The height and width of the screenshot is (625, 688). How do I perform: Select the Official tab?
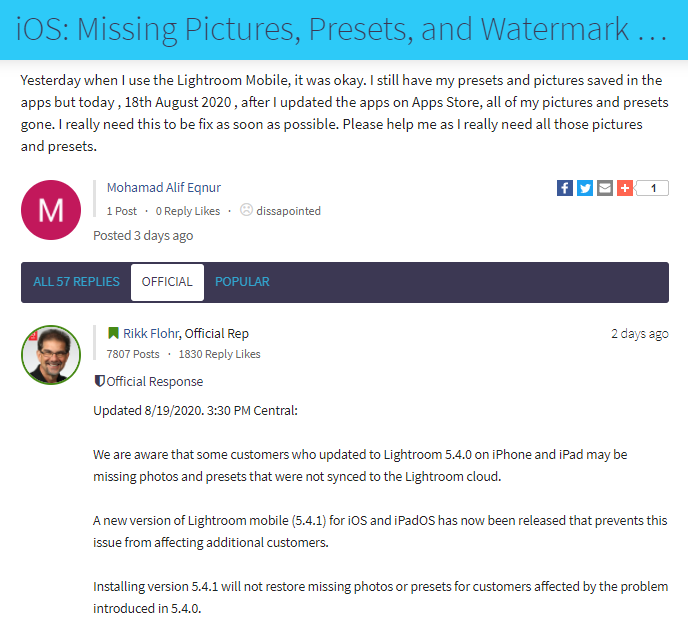pos(167,282)
